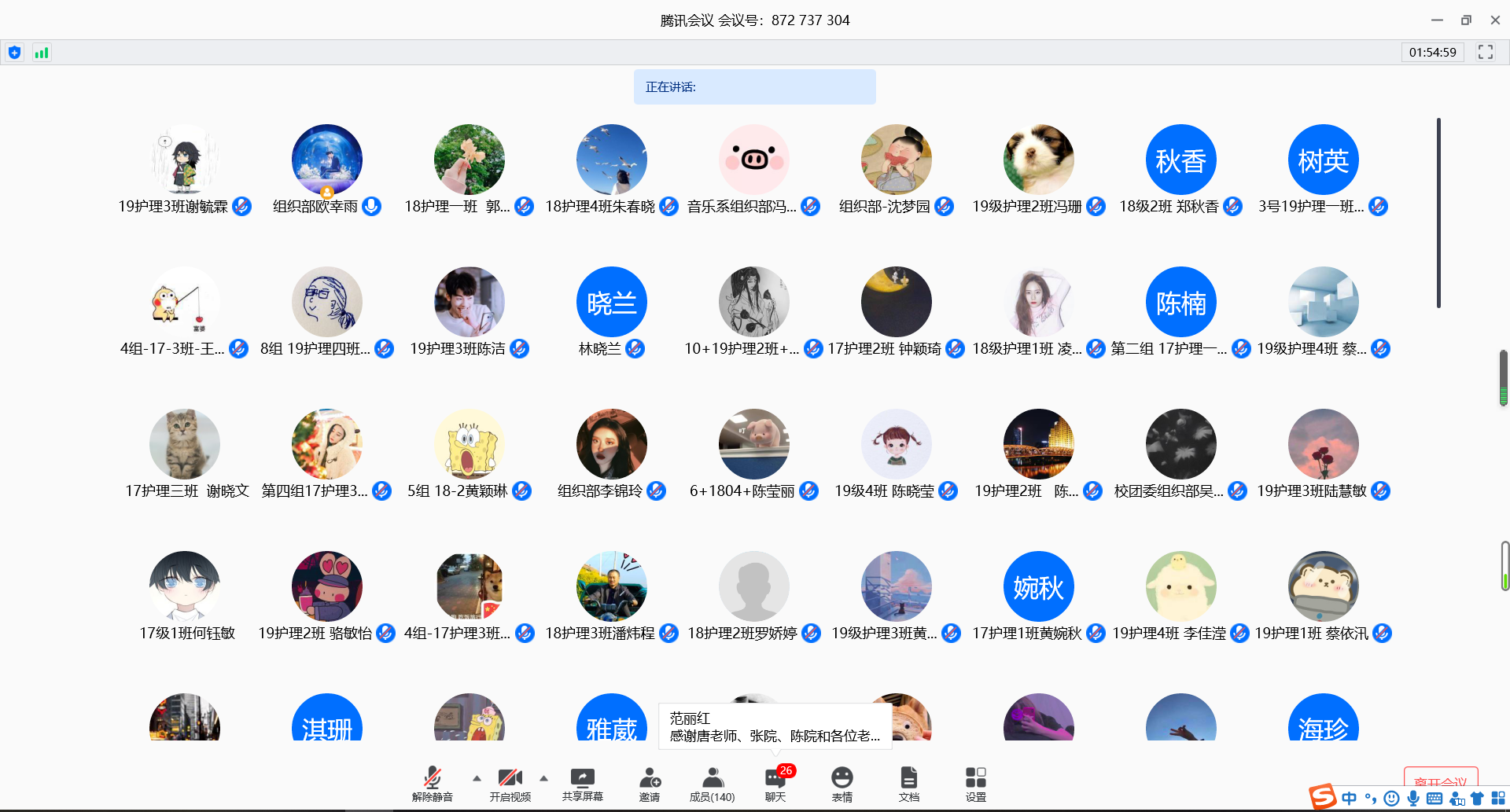Viewport: 1510px width, 812px height.
Task: Open the documents icon
Action: coord(908,784)
